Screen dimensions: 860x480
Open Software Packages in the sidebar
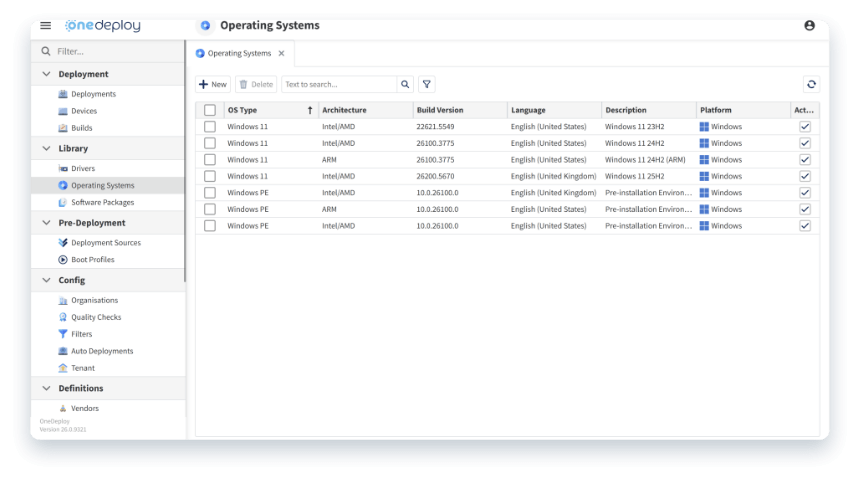coord(102,202)
